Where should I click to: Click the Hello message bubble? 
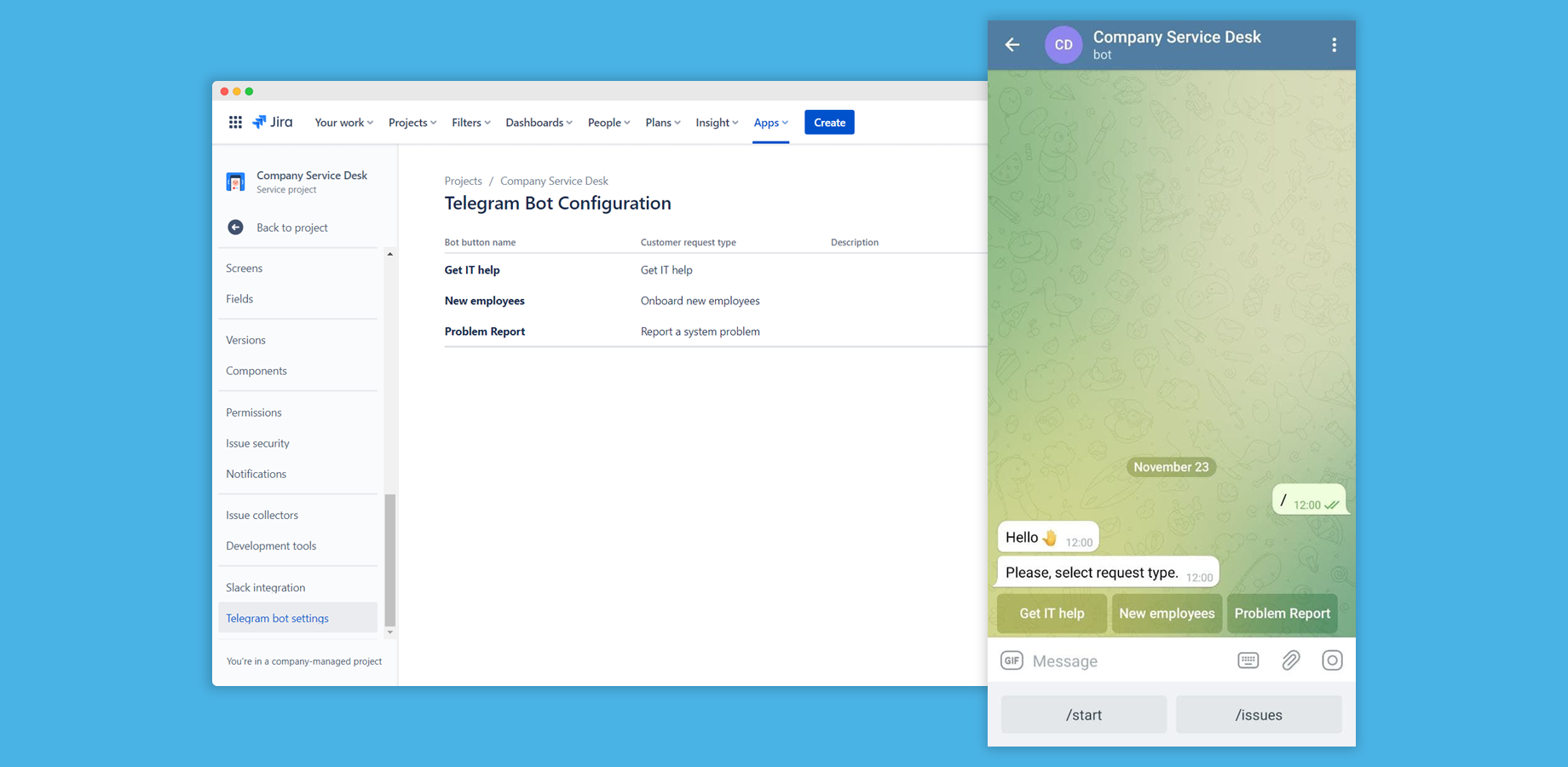1048,538
